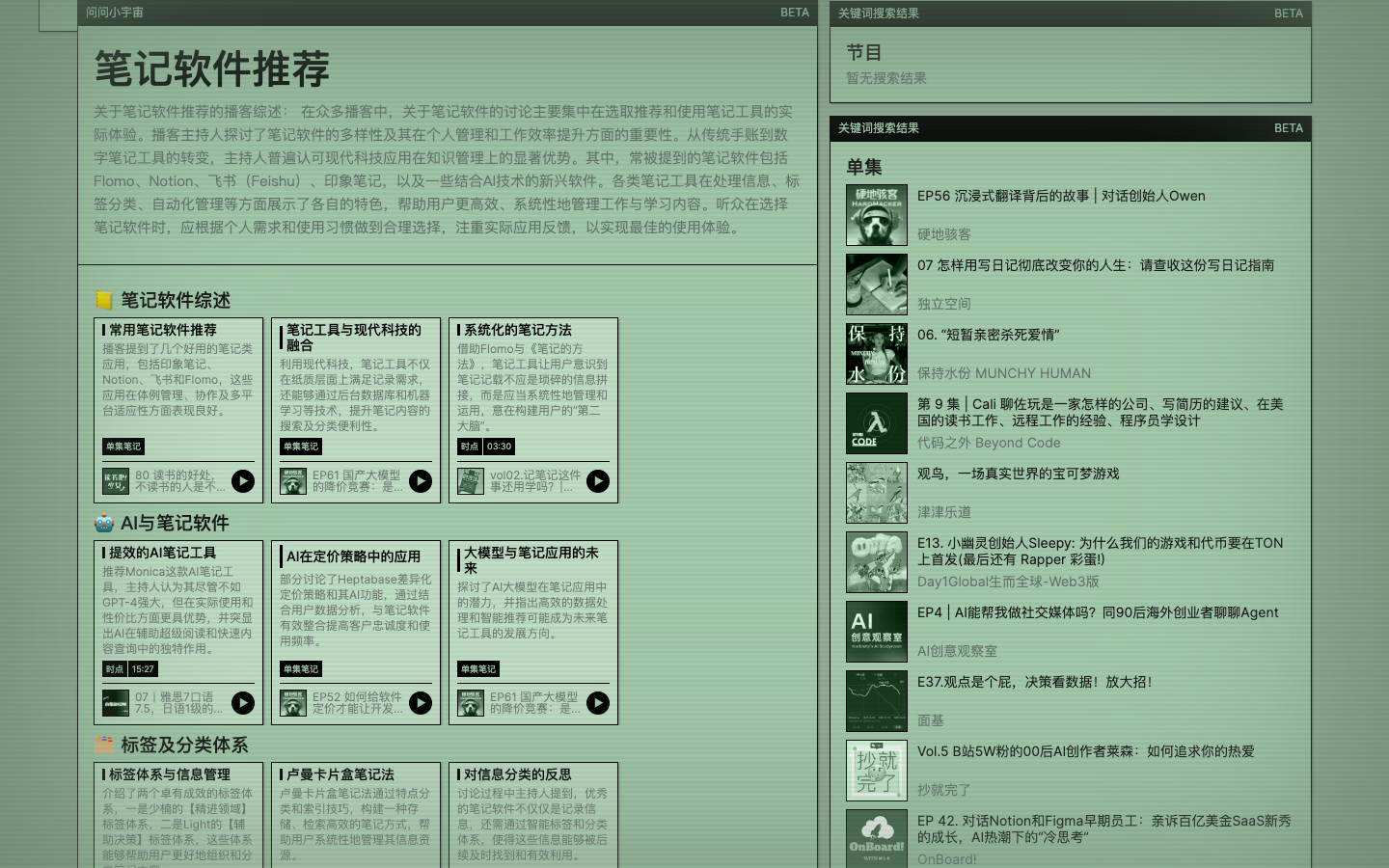Viewport: 1389px width, 868px height.
Task: Play '07 | 雅思7口语' episode
Action: tap(243, 703)
